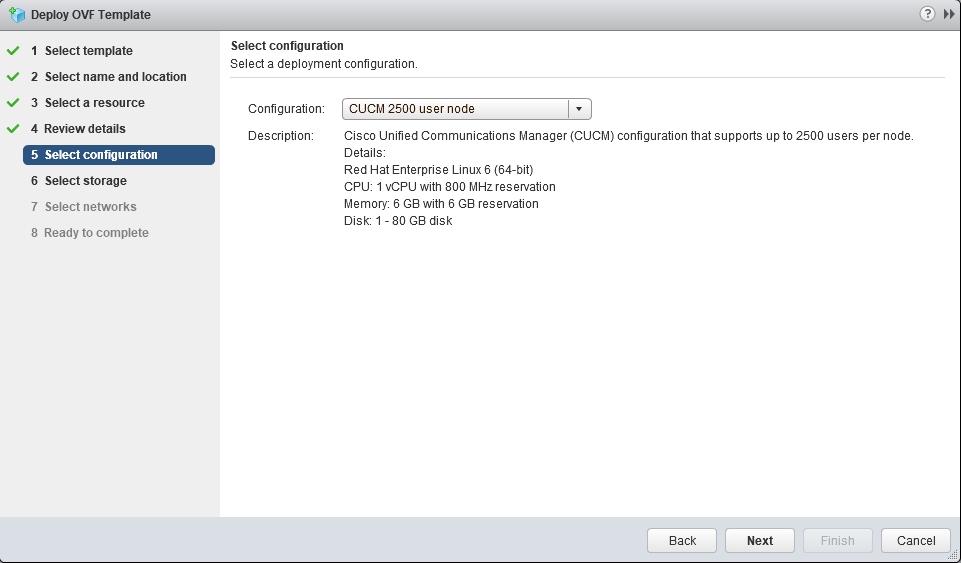Click the Next button
The height and width of the screenshot is (563, 961).
pyautogui.click(x=760, y=540)
